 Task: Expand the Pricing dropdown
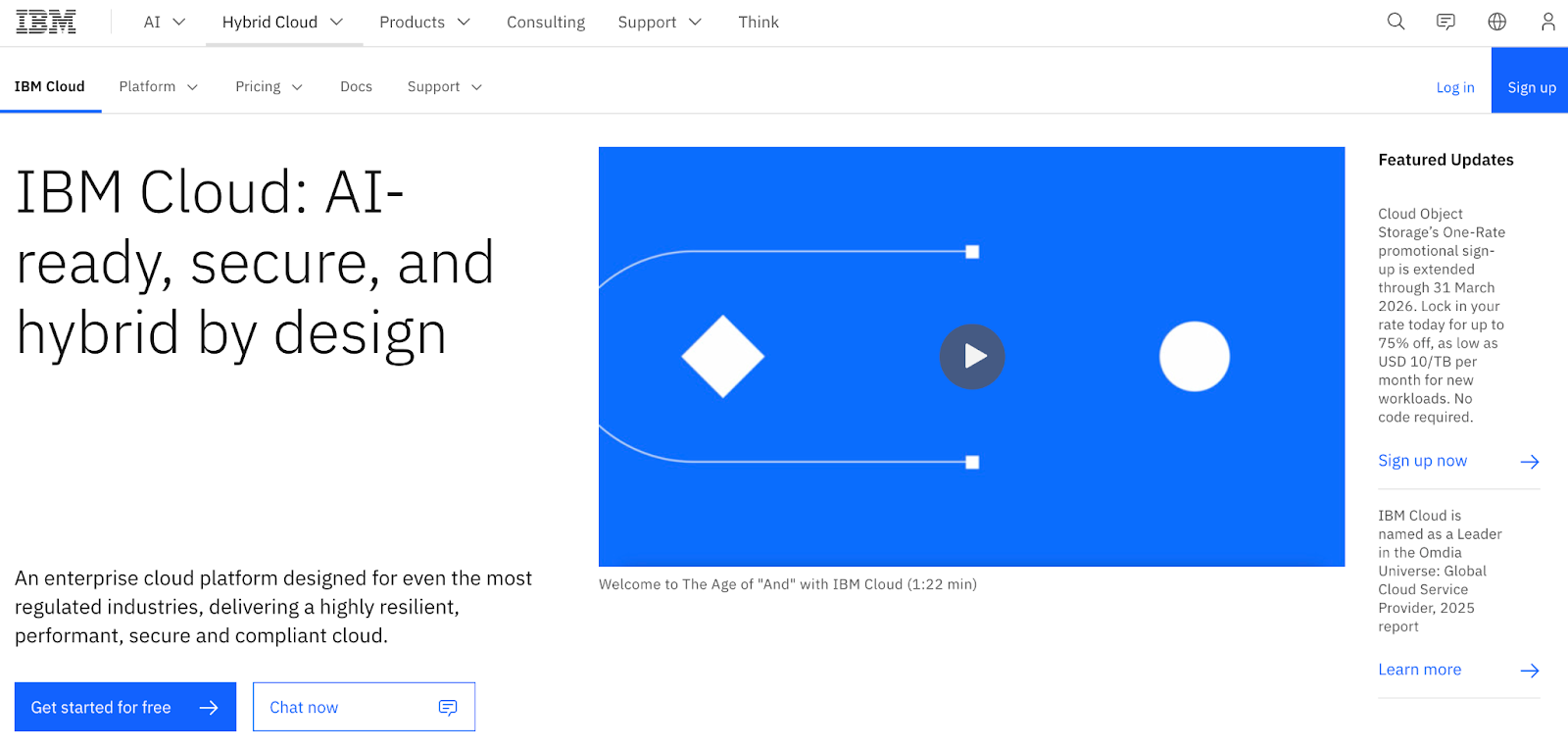pos(269,86)
